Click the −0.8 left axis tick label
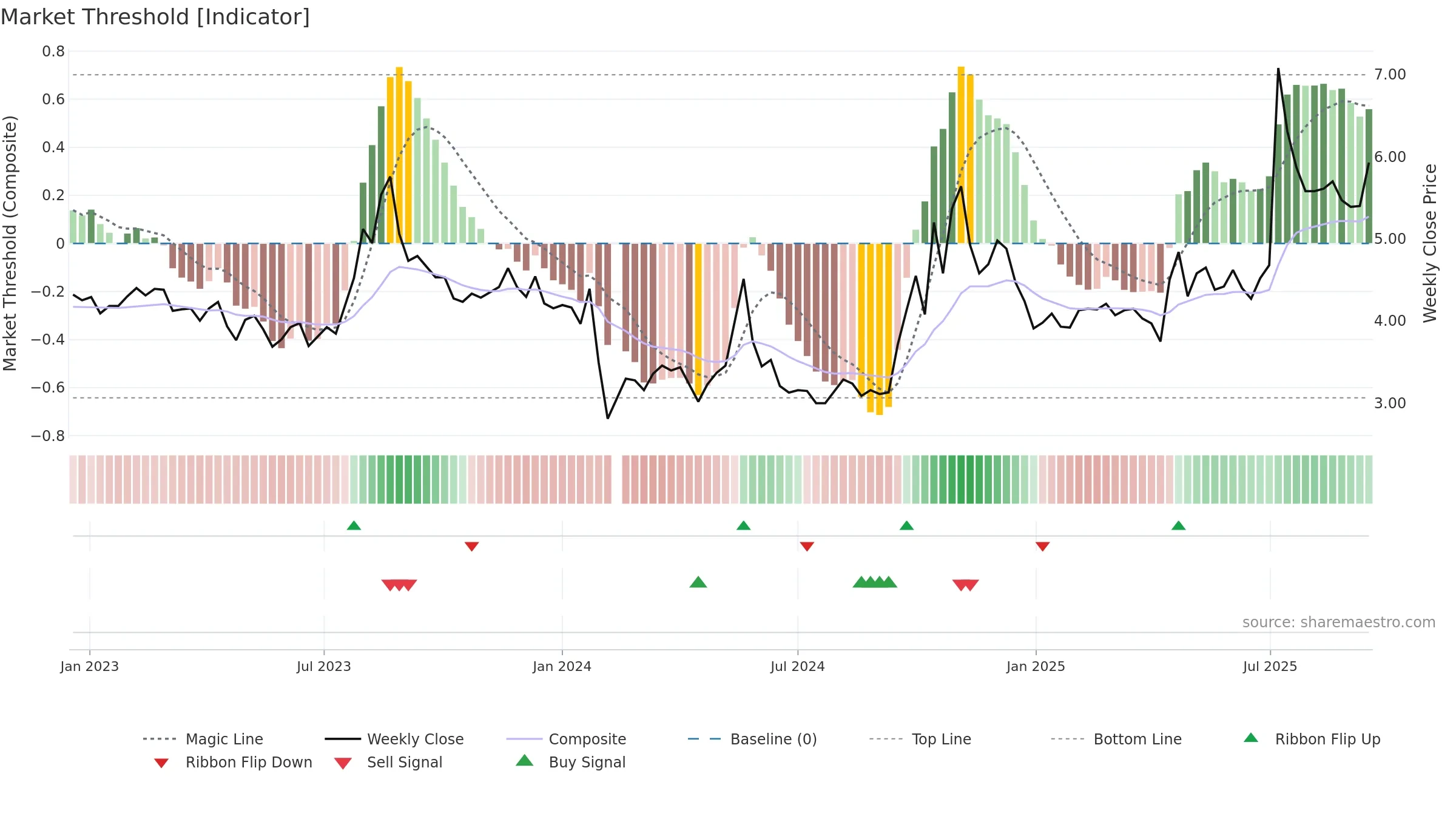This screenshot has width=1456, height=819. coord(48,436)
